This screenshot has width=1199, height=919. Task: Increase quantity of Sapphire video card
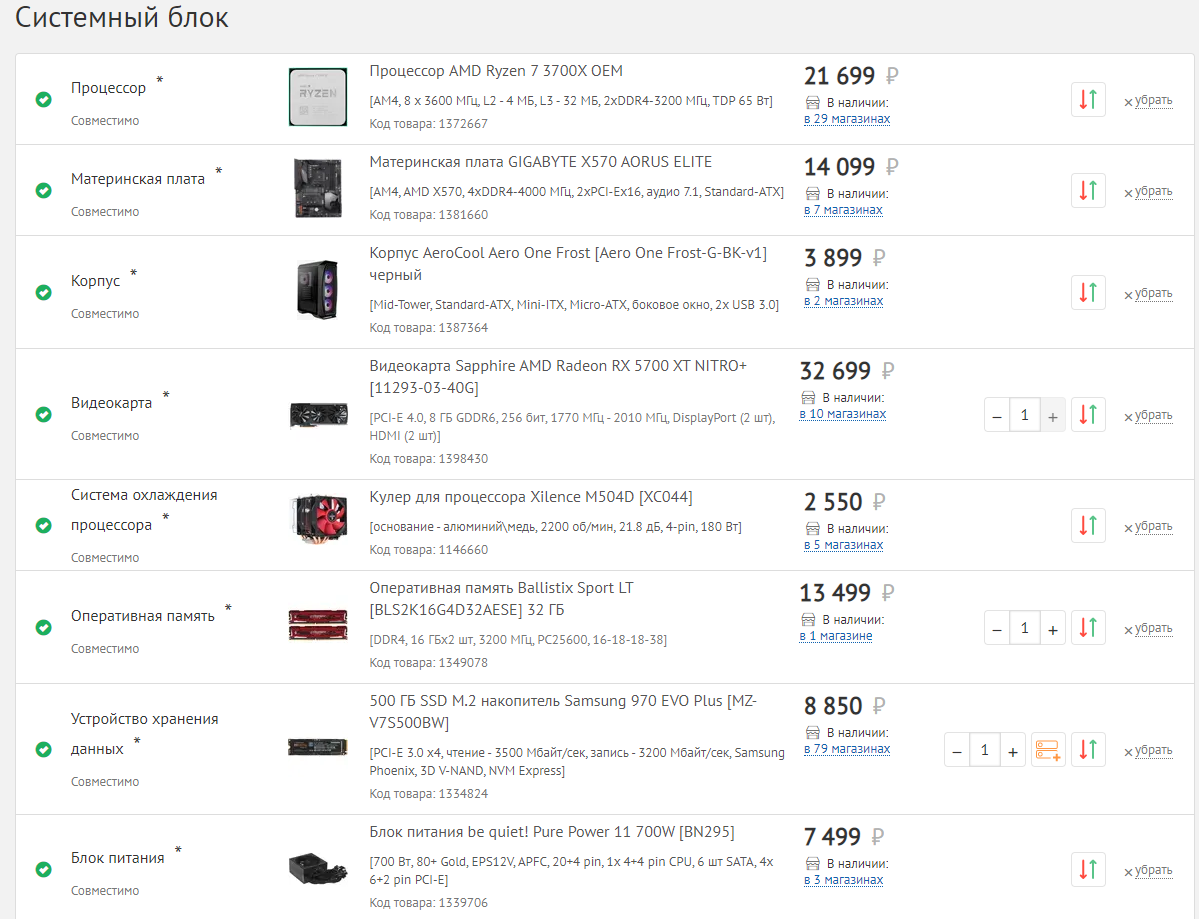click(x=1053, y=414)
